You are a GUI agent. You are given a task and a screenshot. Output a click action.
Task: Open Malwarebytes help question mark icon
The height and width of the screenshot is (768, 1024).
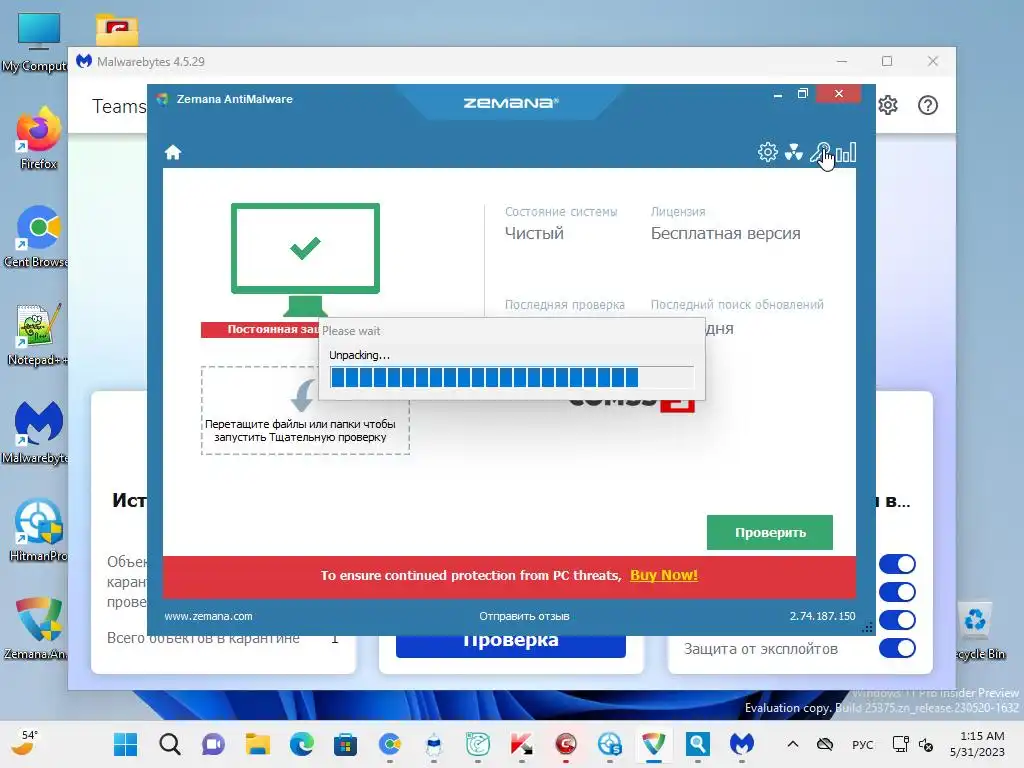(x=927, y=105)
